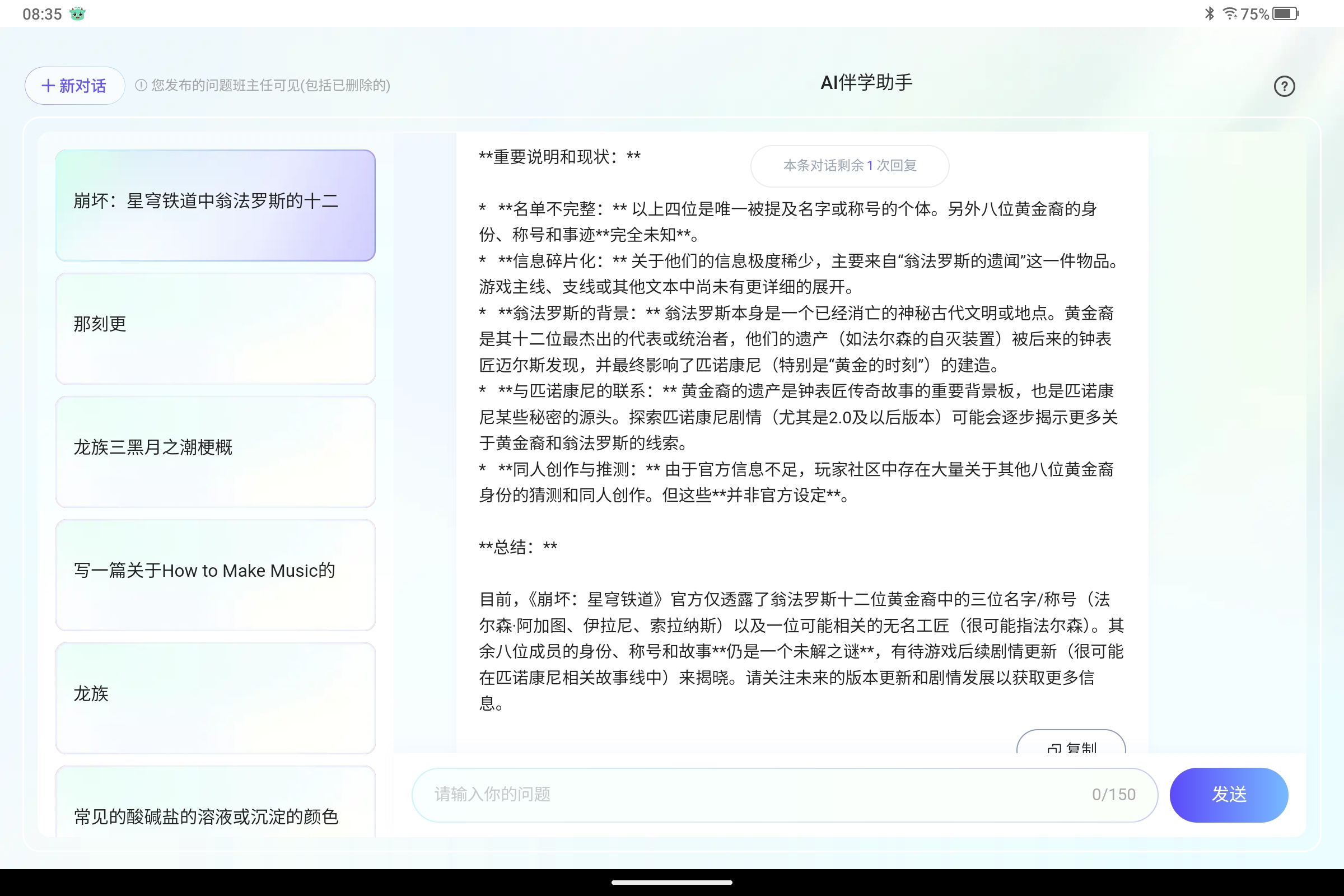Open conversation 写一篇关于How to Make Music的
Screen dimensions: 1344x896
click(216, 575)
